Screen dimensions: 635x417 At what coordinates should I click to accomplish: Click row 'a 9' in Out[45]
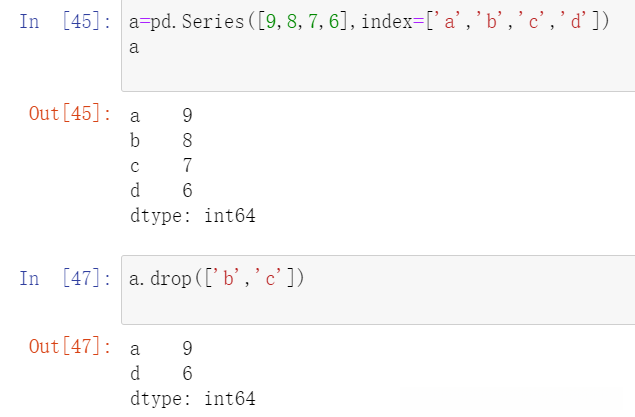160,116
